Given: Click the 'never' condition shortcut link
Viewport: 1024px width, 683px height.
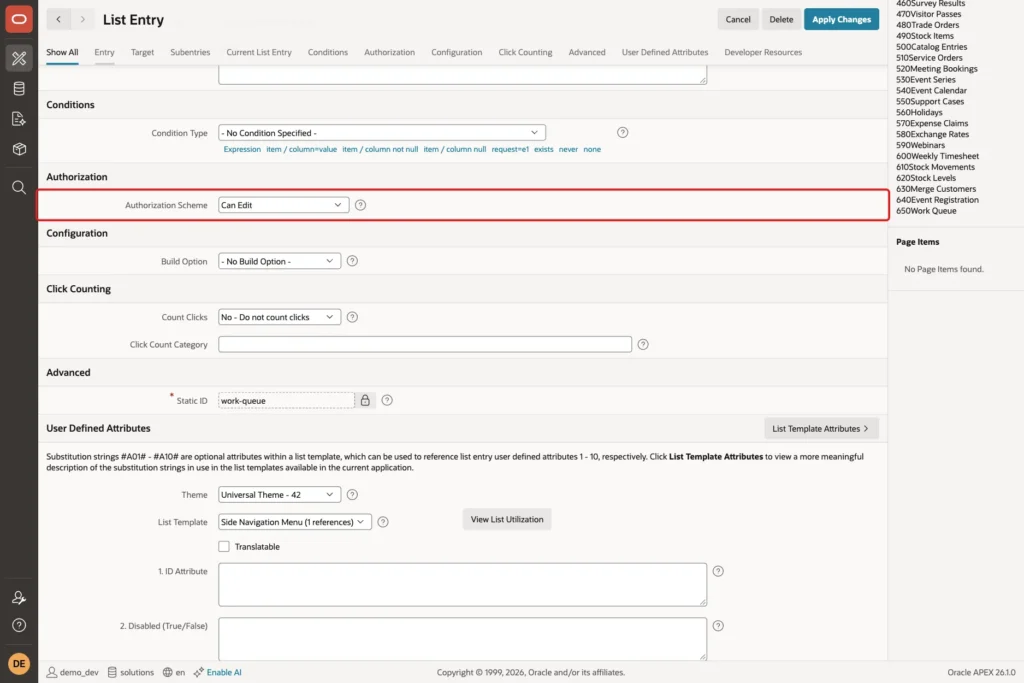Looking at the screenshot, I should point(568,150).
